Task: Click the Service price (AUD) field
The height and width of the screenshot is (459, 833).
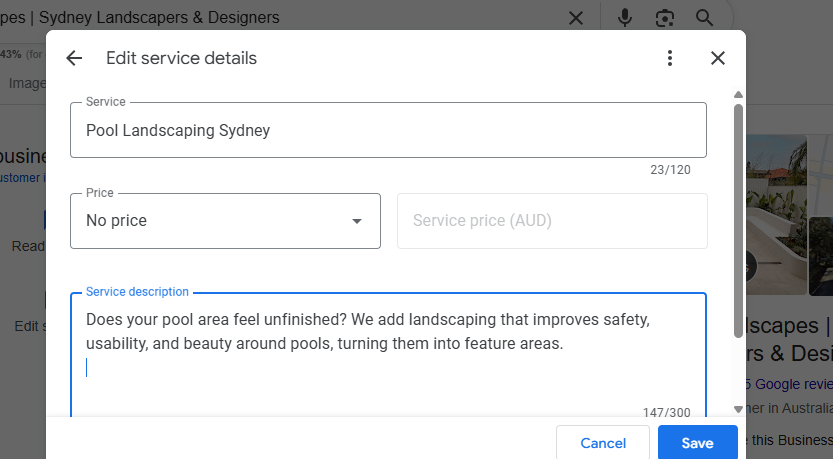Action: pyautogui.click(x=552, y=220)
